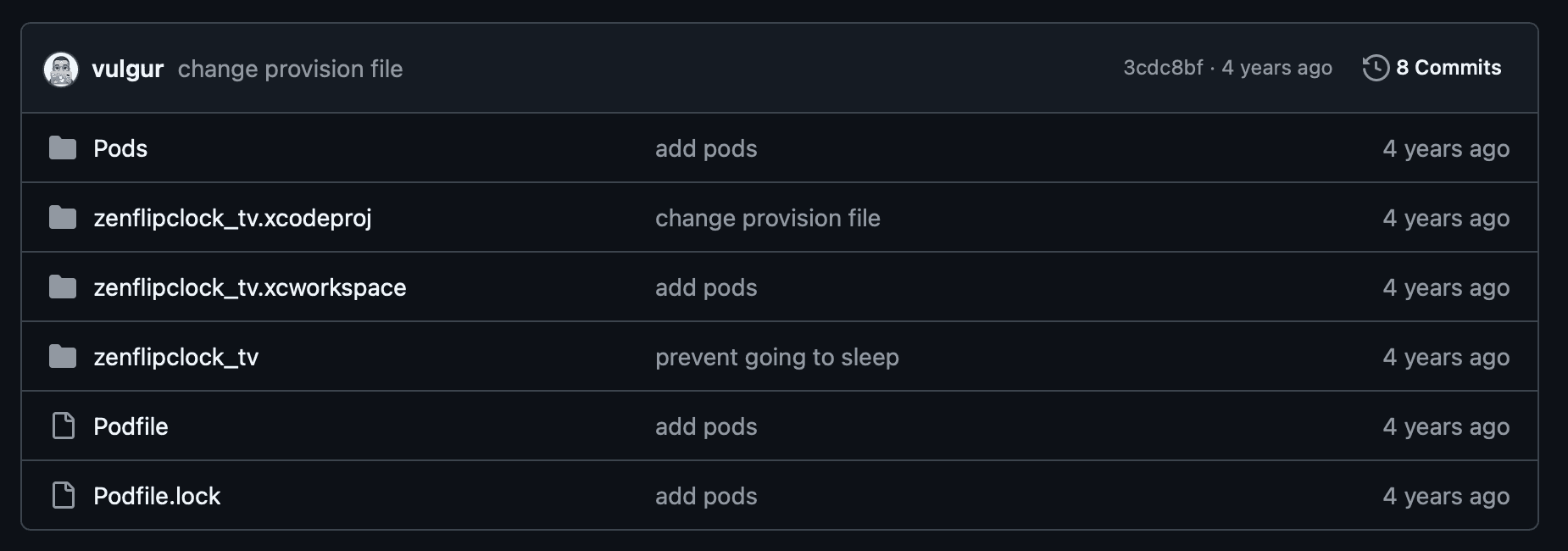This screenshot has height=551, width=1568.
Task: Open the Podfile file name
Action: (131, 426)
